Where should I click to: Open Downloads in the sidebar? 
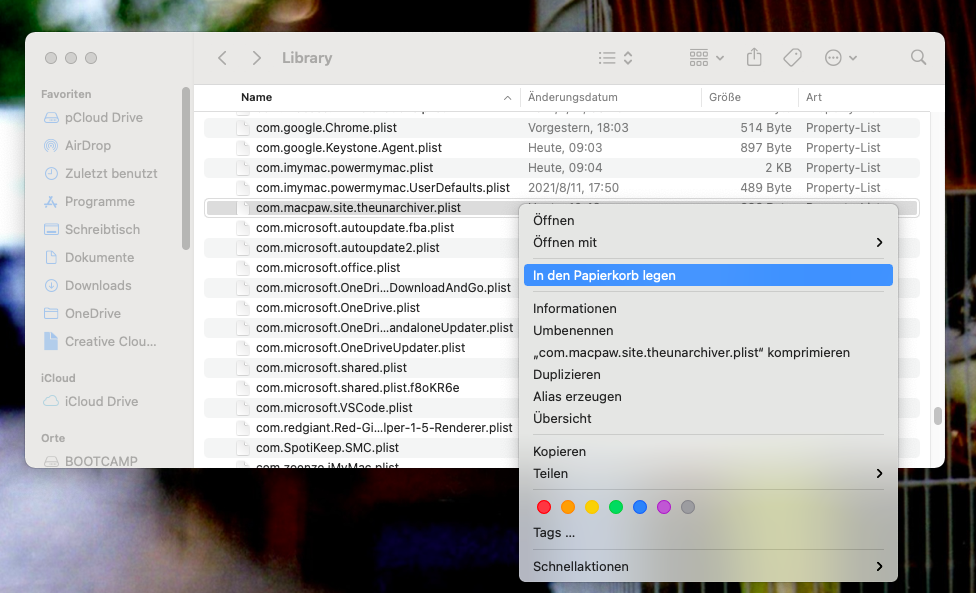click(x=88, y=286)
